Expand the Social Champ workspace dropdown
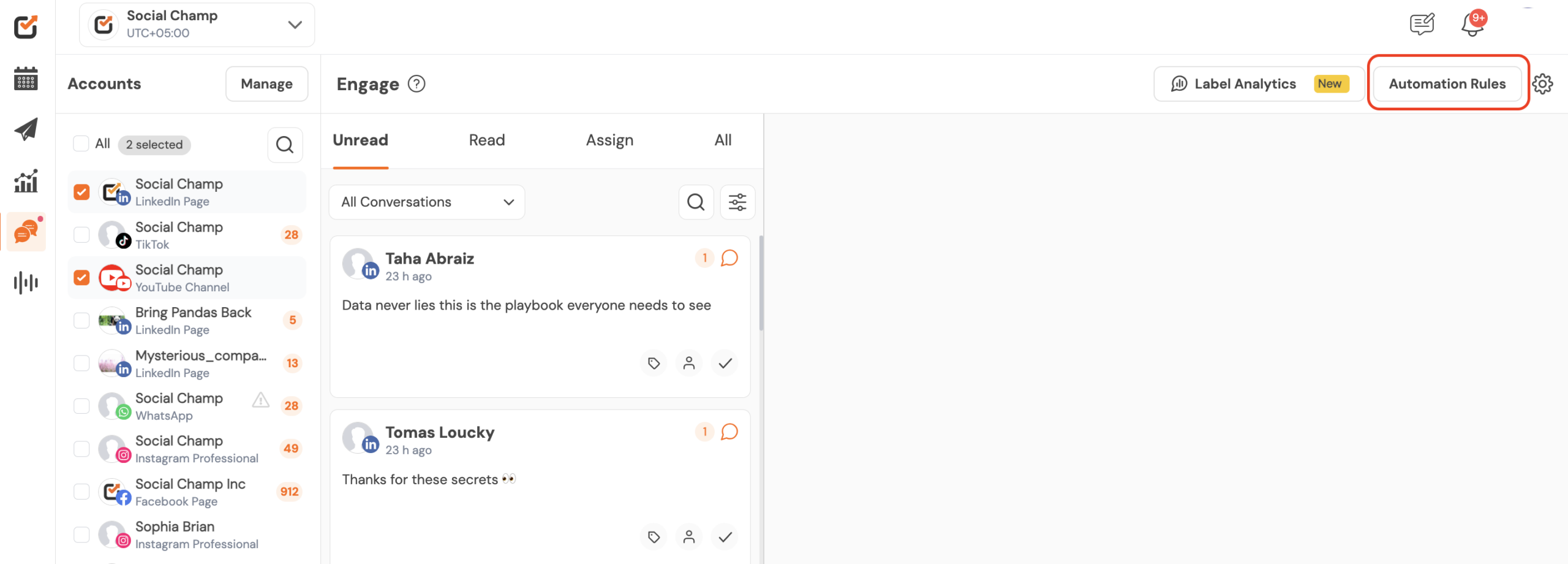Image resolution: width=1568 pixels, height=564 pixels. (295, 25)
